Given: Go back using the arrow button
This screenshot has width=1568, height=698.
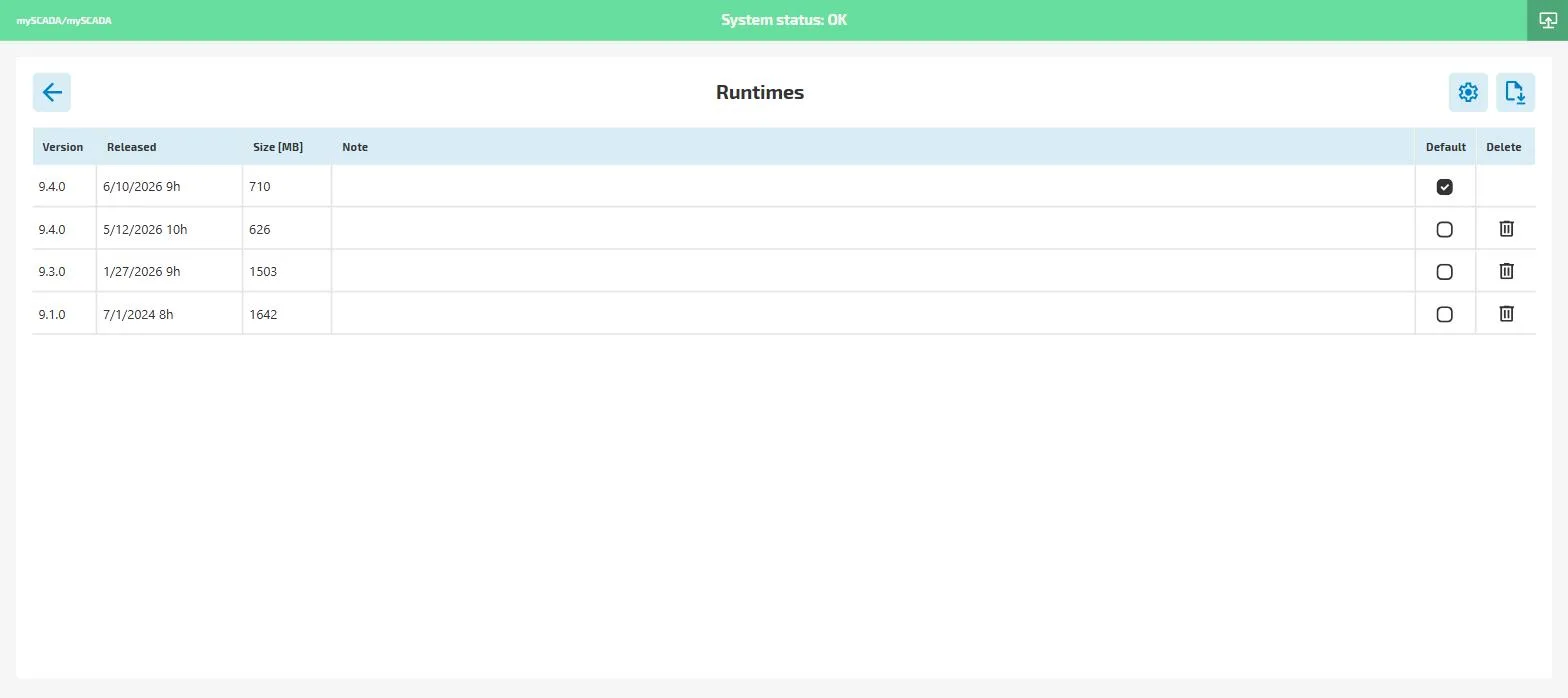Looking at the screenshot, I should point(52,92).
